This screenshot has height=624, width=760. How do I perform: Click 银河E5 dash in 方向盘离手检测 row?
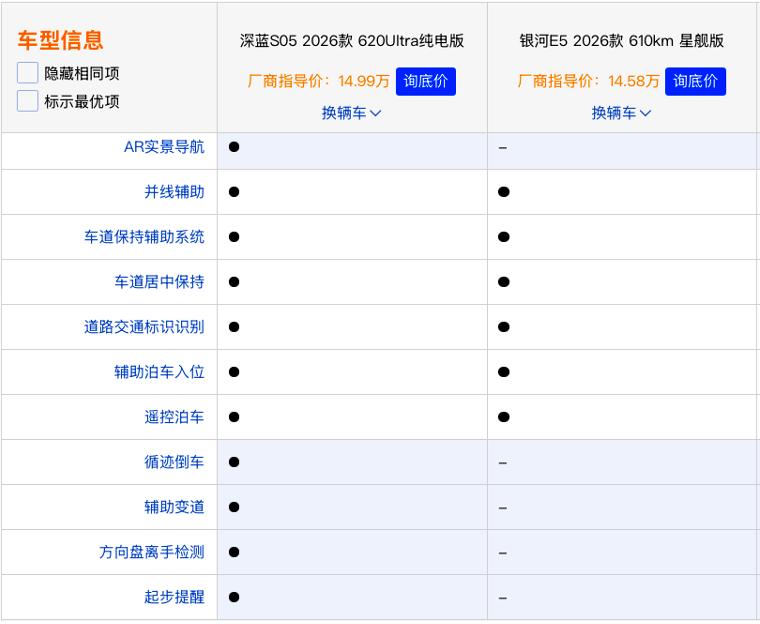point(503,553)
